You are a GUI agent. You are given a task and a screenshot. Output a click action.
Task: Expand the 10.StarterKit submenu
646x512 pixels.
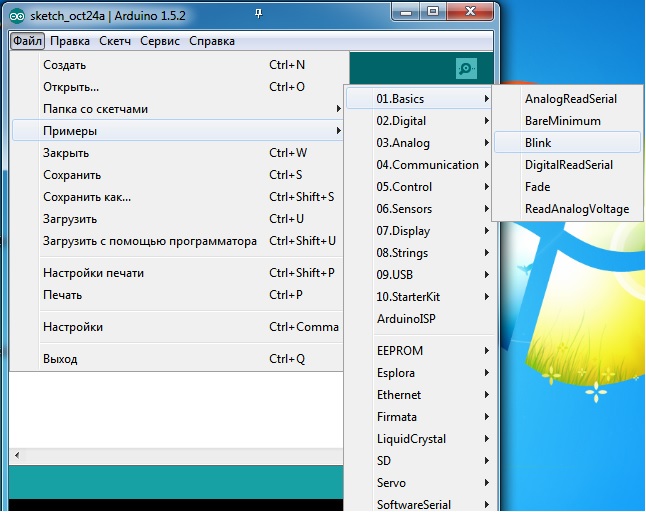point(406,297)
